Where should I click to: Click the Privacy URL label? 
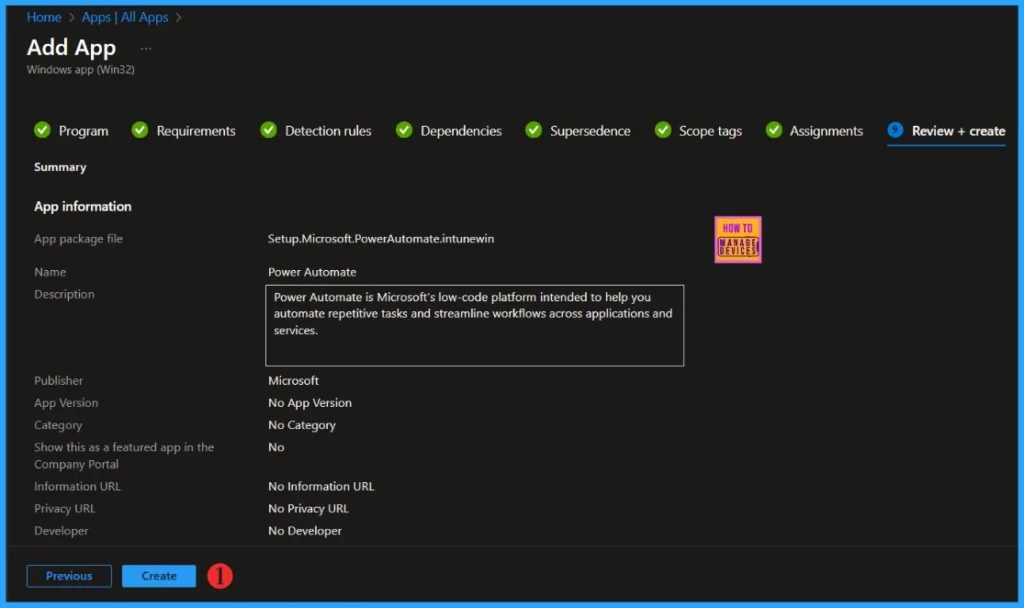pos(65,508)
